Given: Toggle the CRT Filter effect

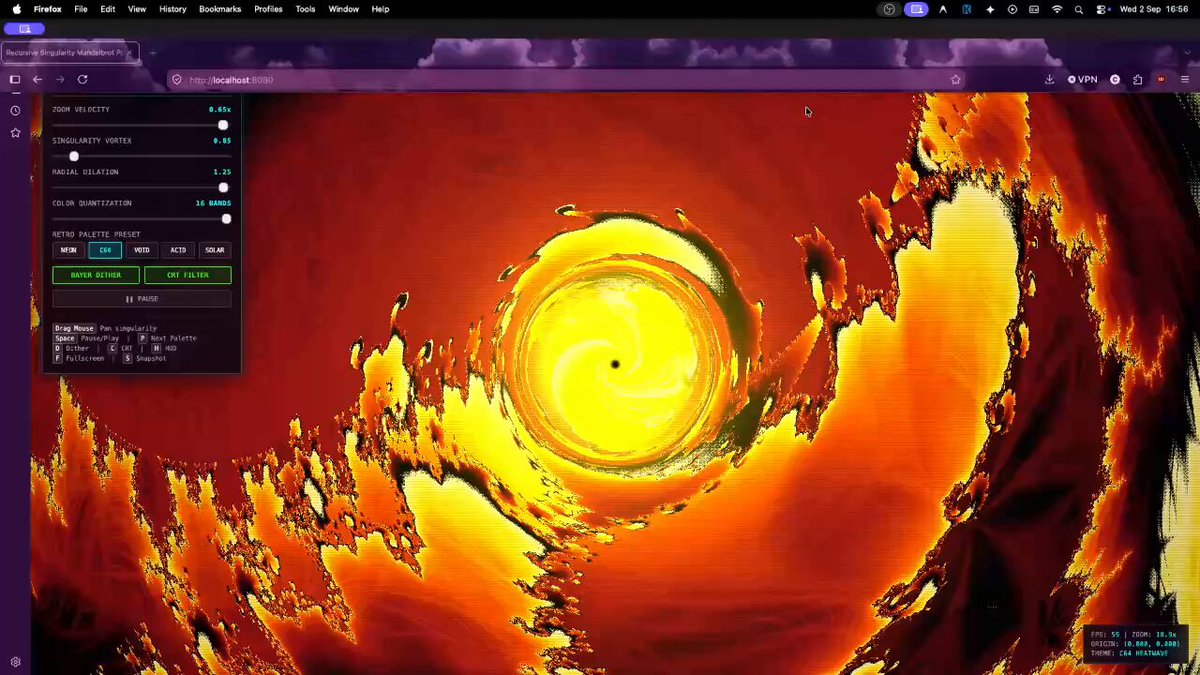Looking at the screenshot, I should (x=188, y=275).
